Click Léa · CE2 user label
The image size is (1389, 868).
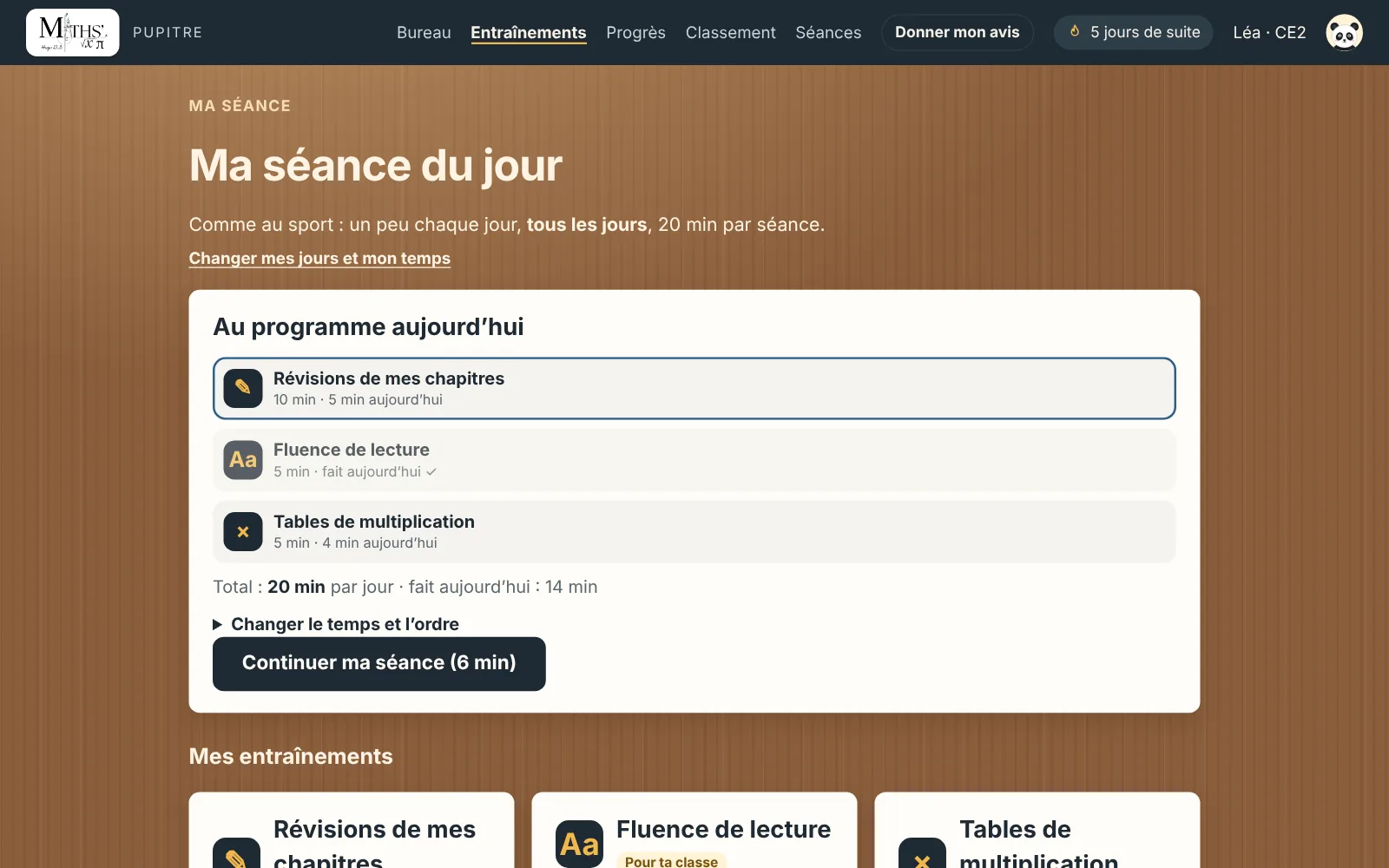pos(1269,32)
